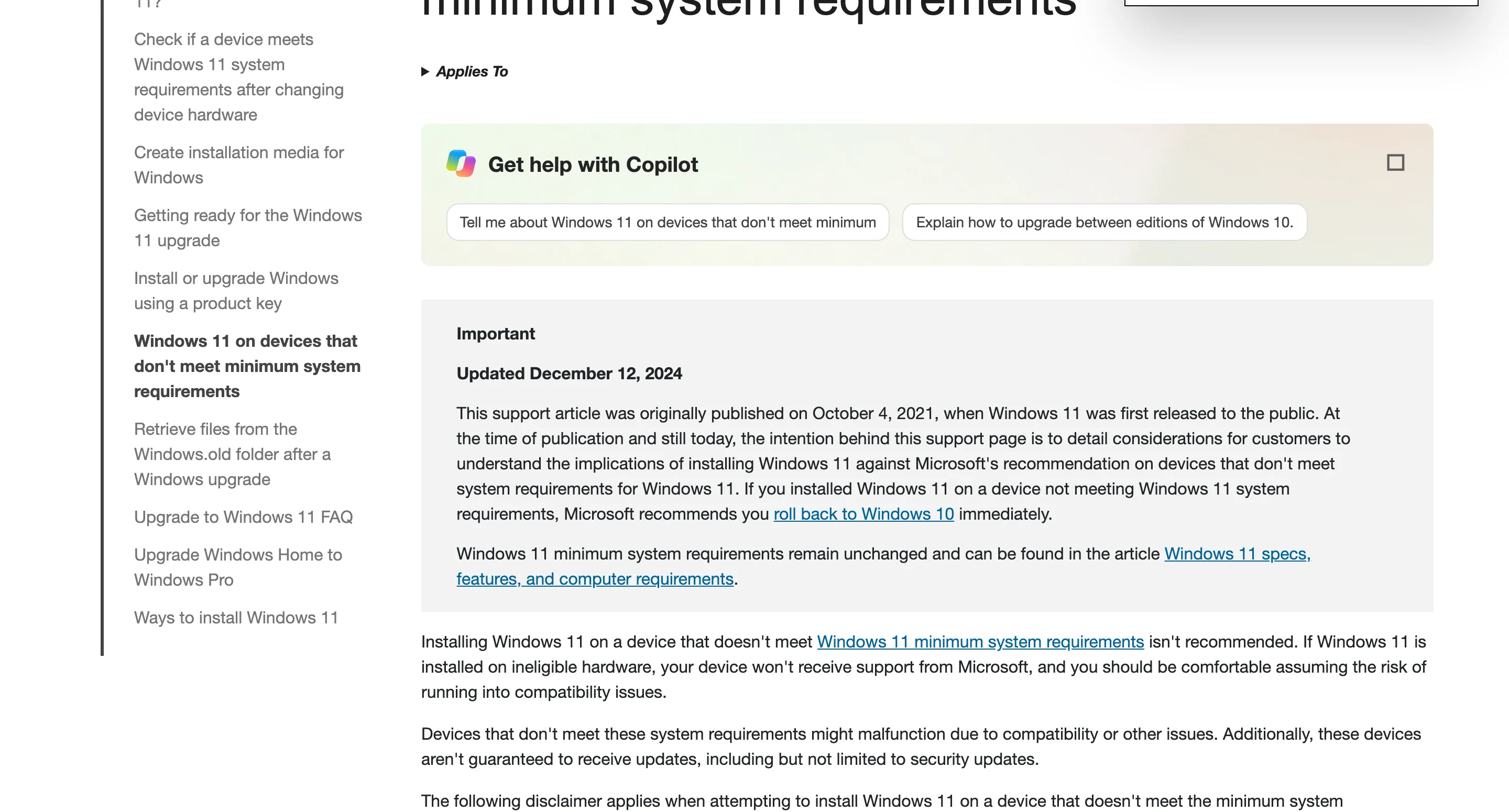Go to 'Ways to install Windows 11'

[x=236, y=618]
